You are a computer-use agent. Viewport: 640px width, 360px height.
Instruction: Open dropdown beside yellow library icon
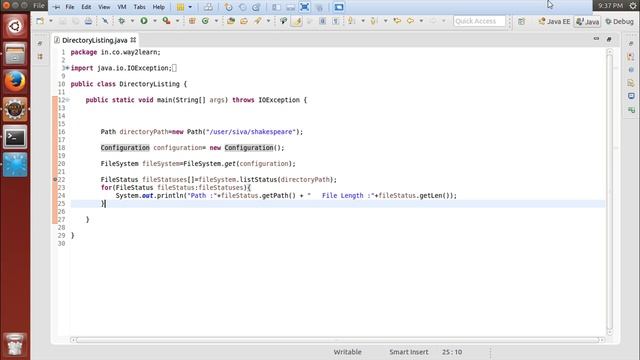pos(190,7)
